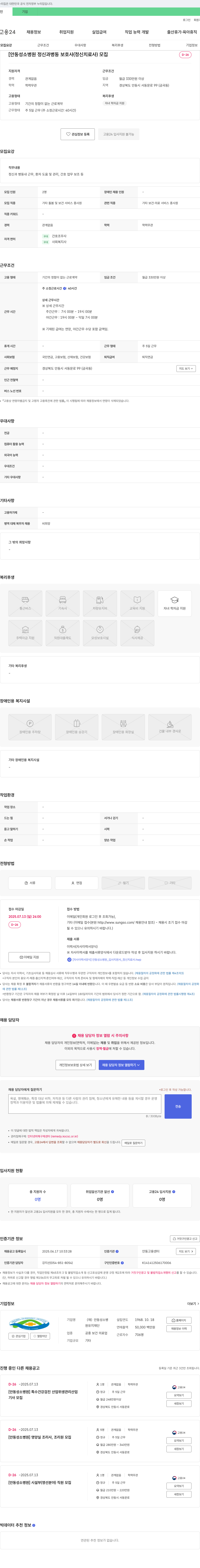This screenshot has height=1568, width=200.
Task: Click the 이메일 지원 button
Action: (x=29, y=957)
